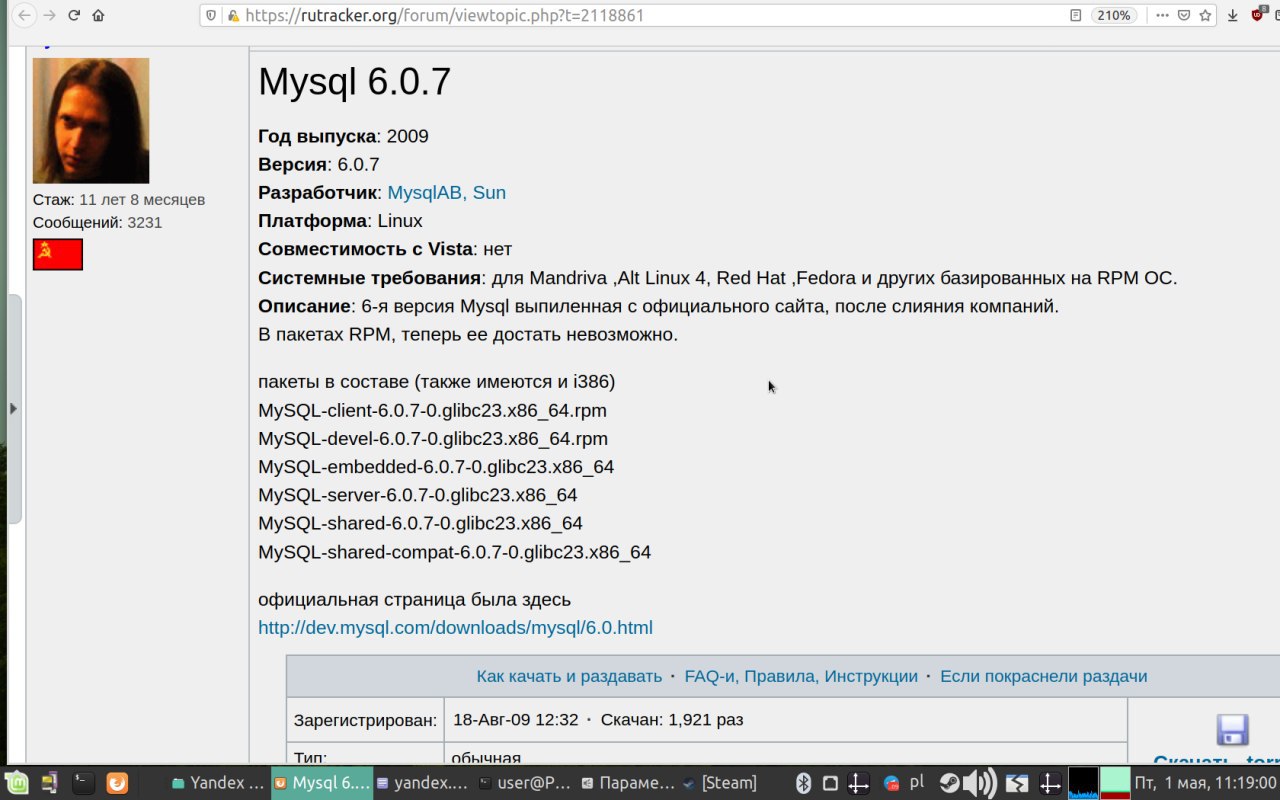Open the calendar clock 'Пт, 1 мая'
This screenshot has width=1280, height=800.
coord(1206,783)
